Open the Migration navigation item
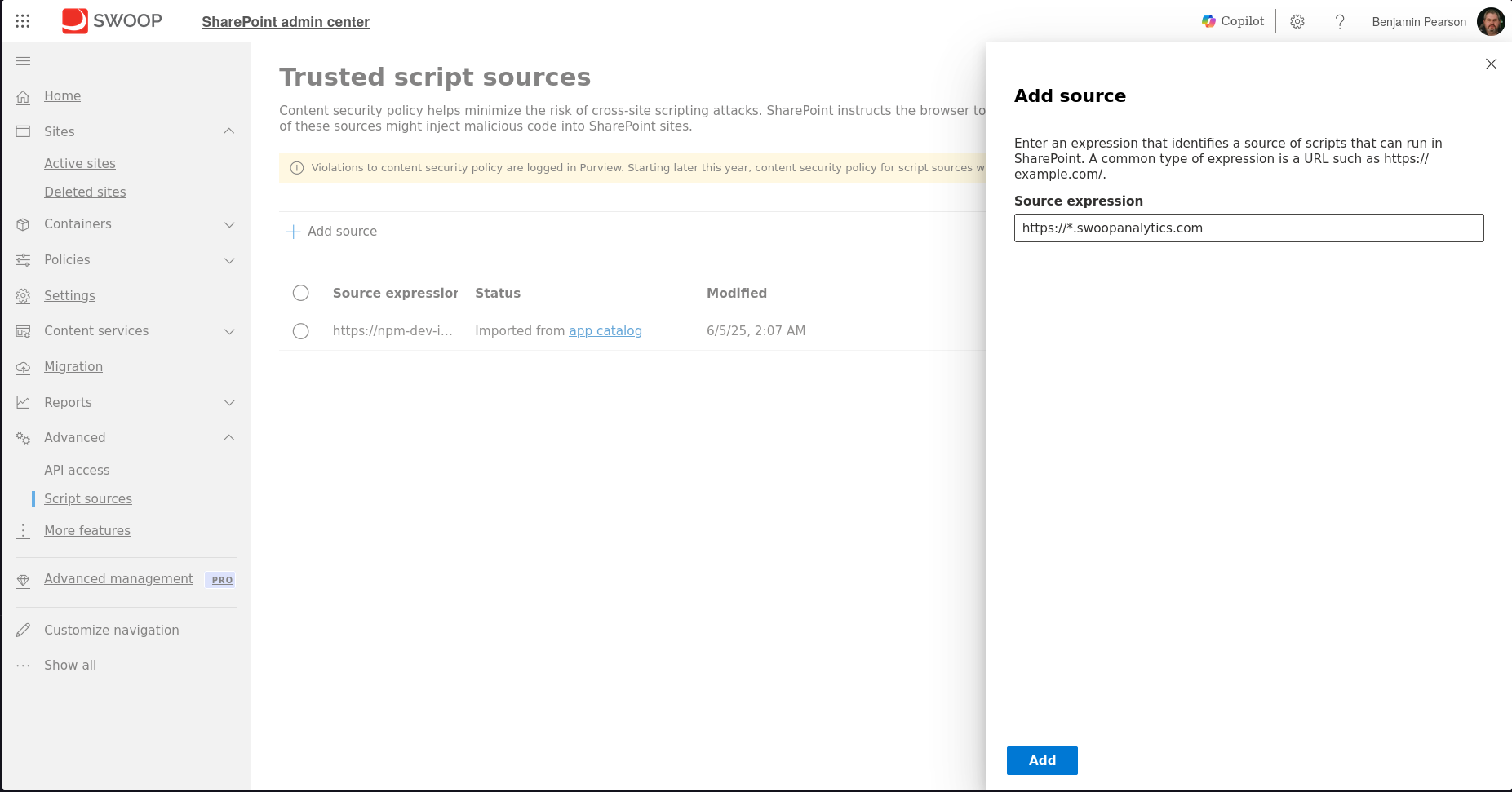Image resolution: width=1512 pixels, height=792 pixels. pyautogui.click(x=73, y=367)
